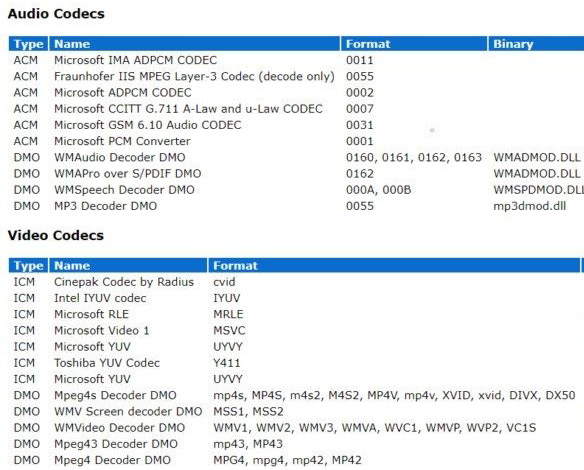Screen dimensions: 584x470
Task: Click video format 'MPG4, mpg4, mp42, MP42'
Action: click(287, 460)
